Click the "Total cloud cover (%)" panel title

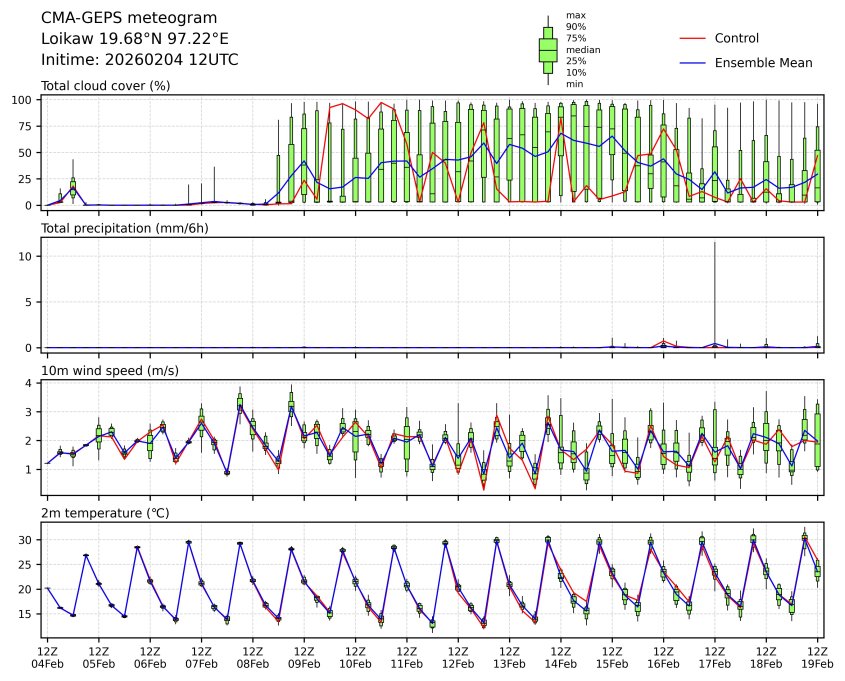point(105,86)
